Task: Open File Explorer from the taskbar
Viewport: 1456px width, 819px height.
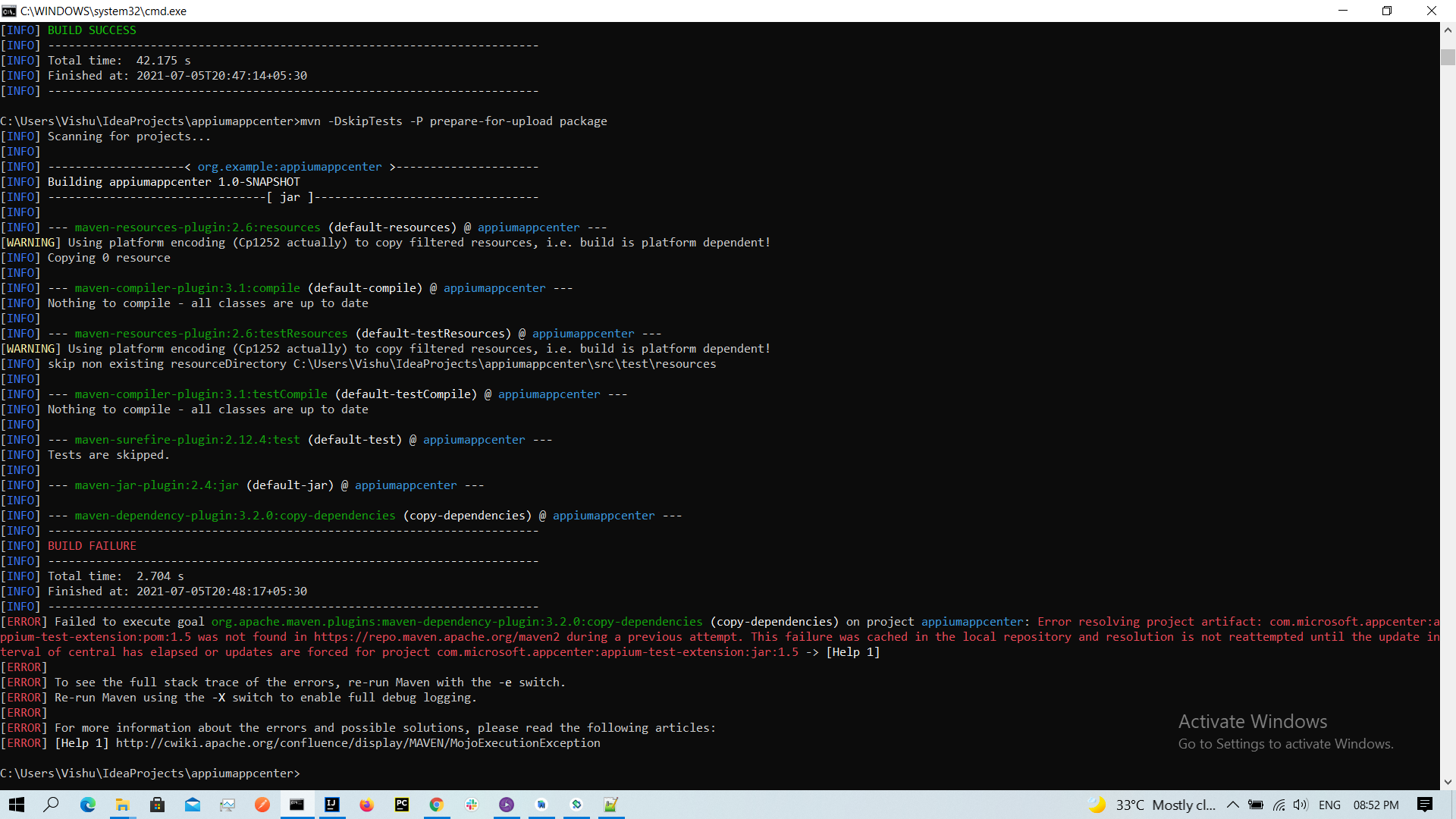Action: tap(122, 805)
